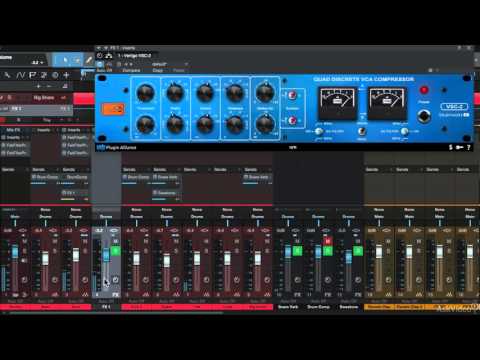
Task: Click the orange Vertigo logo on the compressor
Action: (x=113, y=109)
